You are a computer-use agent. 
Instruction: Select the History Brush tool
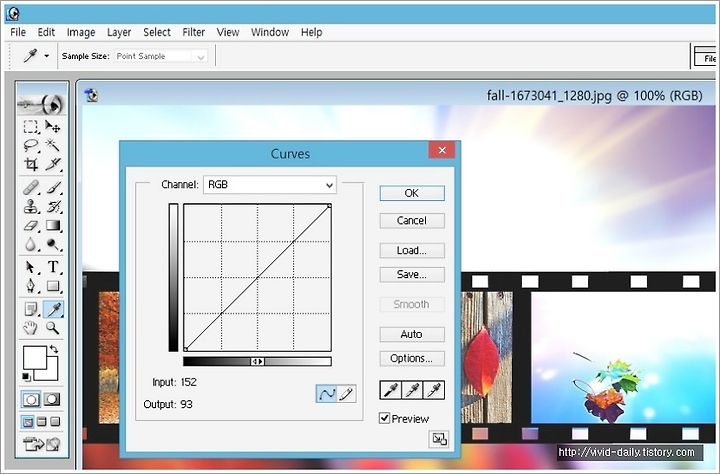coord(52,207)
